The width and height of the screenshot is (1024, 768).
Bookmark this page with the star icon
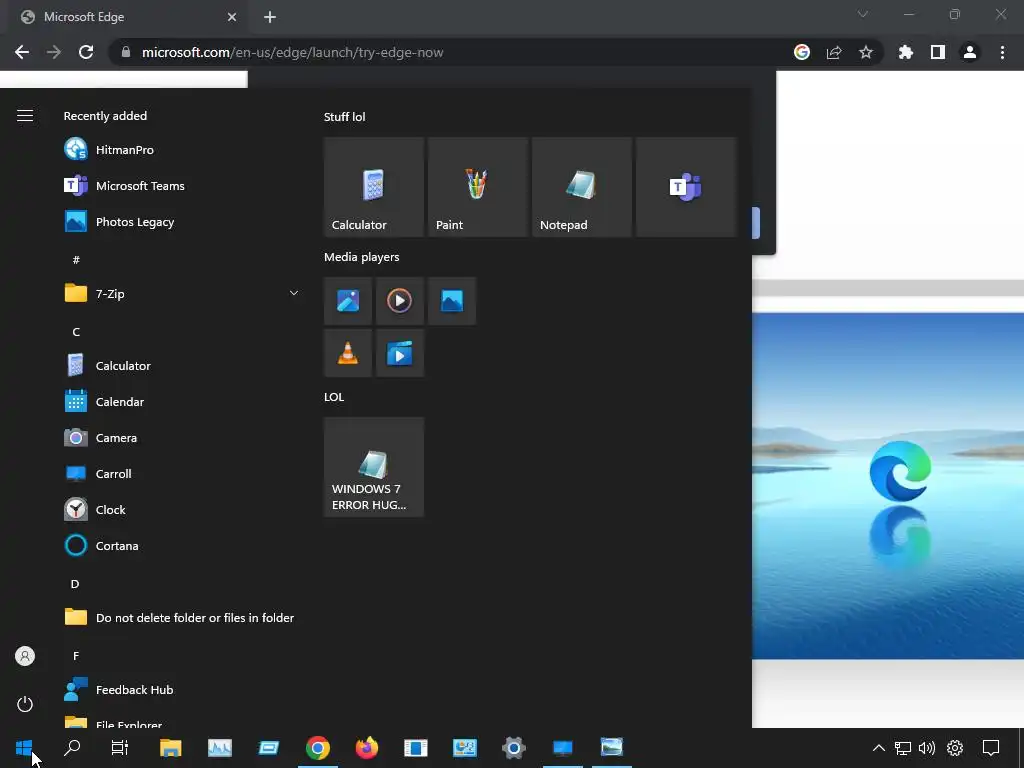click(866, 52)
